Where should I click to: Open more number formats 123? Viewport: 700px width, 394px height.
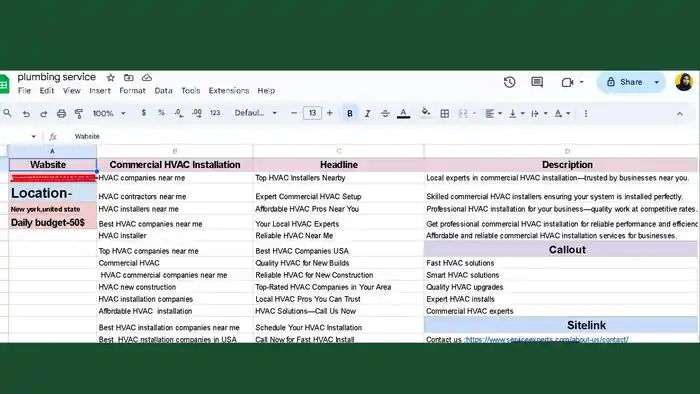coord(215,113)
